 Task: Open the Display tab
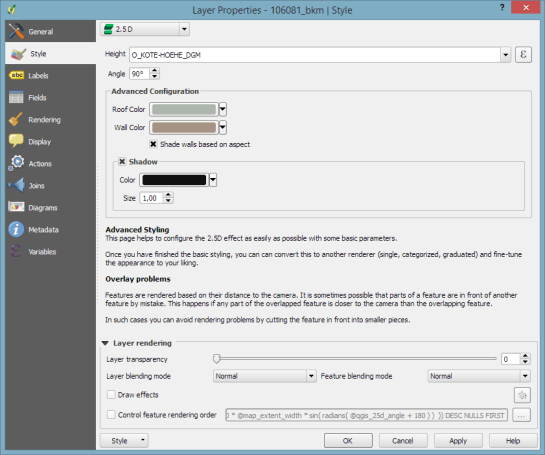tap(50, 141)
